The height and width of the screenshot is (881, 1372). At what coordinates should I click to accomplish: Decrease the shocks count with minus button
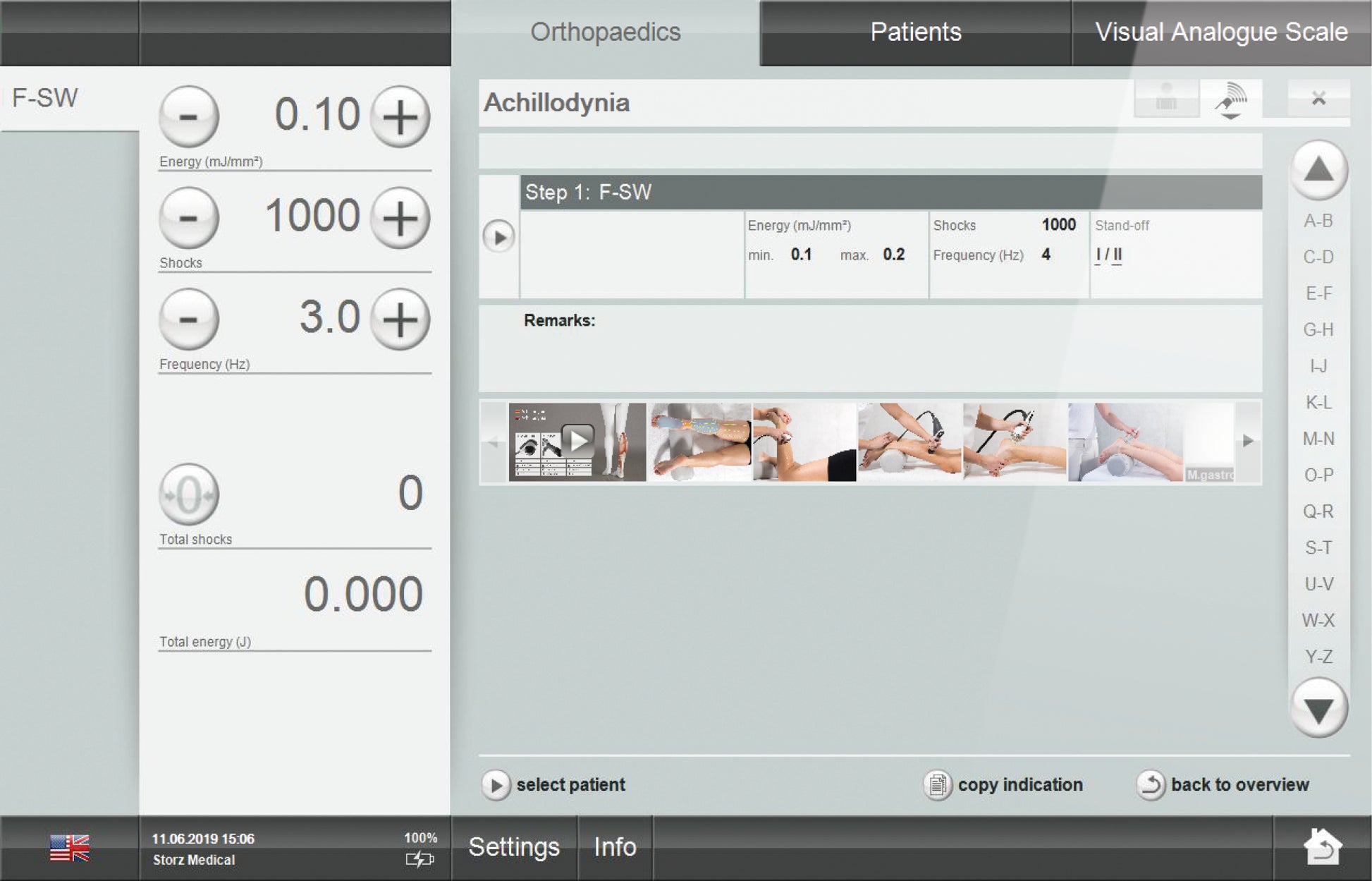188,218
